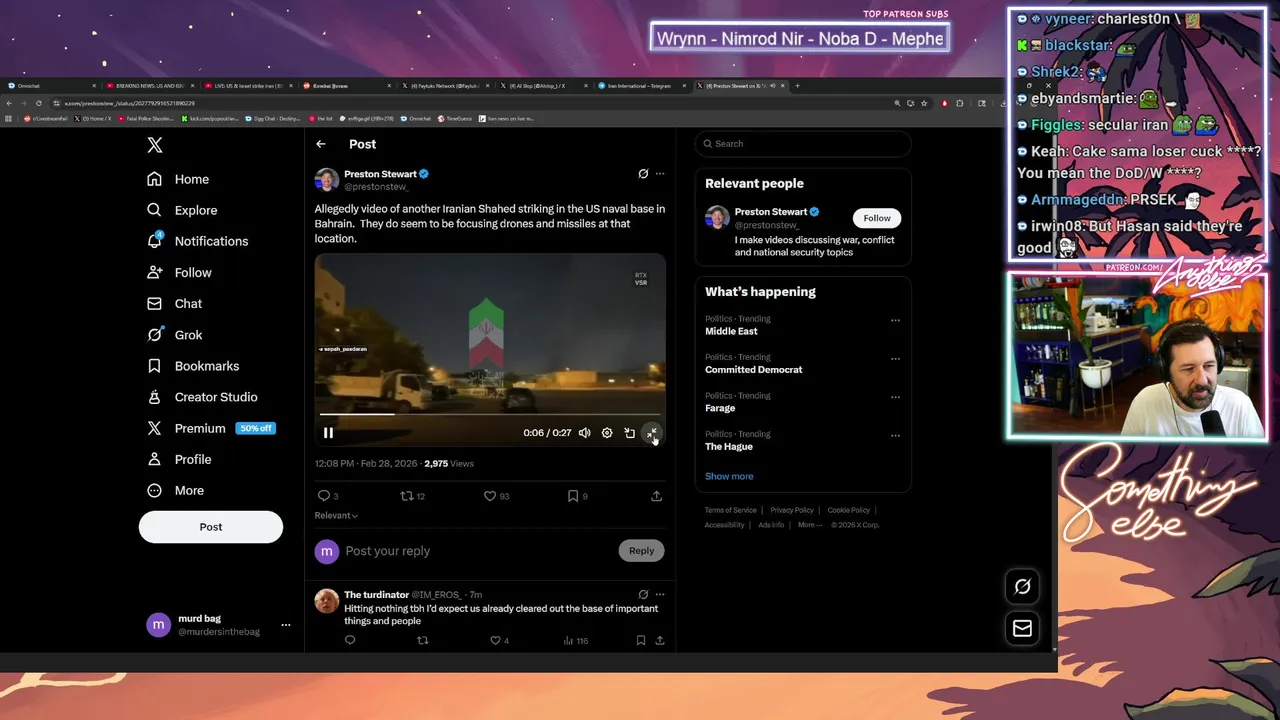
Task: Open floating Messages envelope button
Action: point(1022,629)
